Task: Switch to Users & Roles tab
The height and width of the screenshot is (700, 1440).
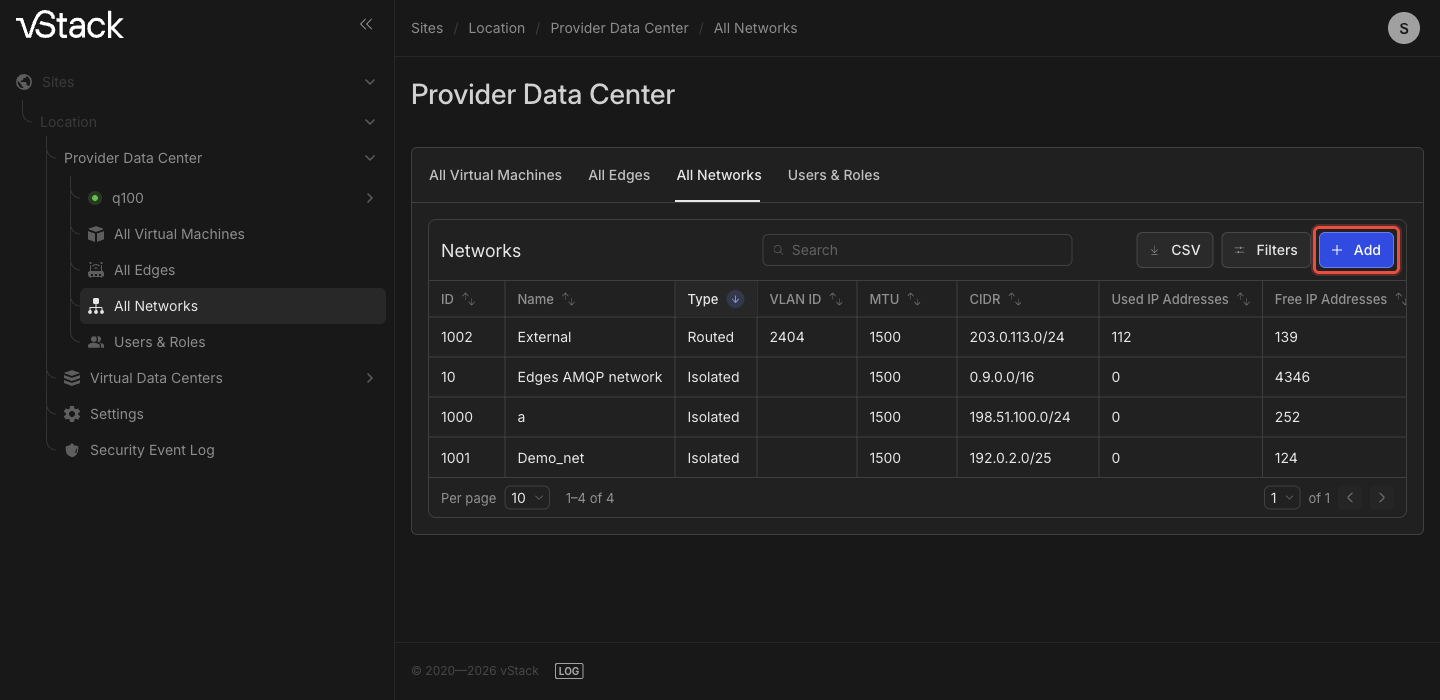Action: click(x=834, y=175)
